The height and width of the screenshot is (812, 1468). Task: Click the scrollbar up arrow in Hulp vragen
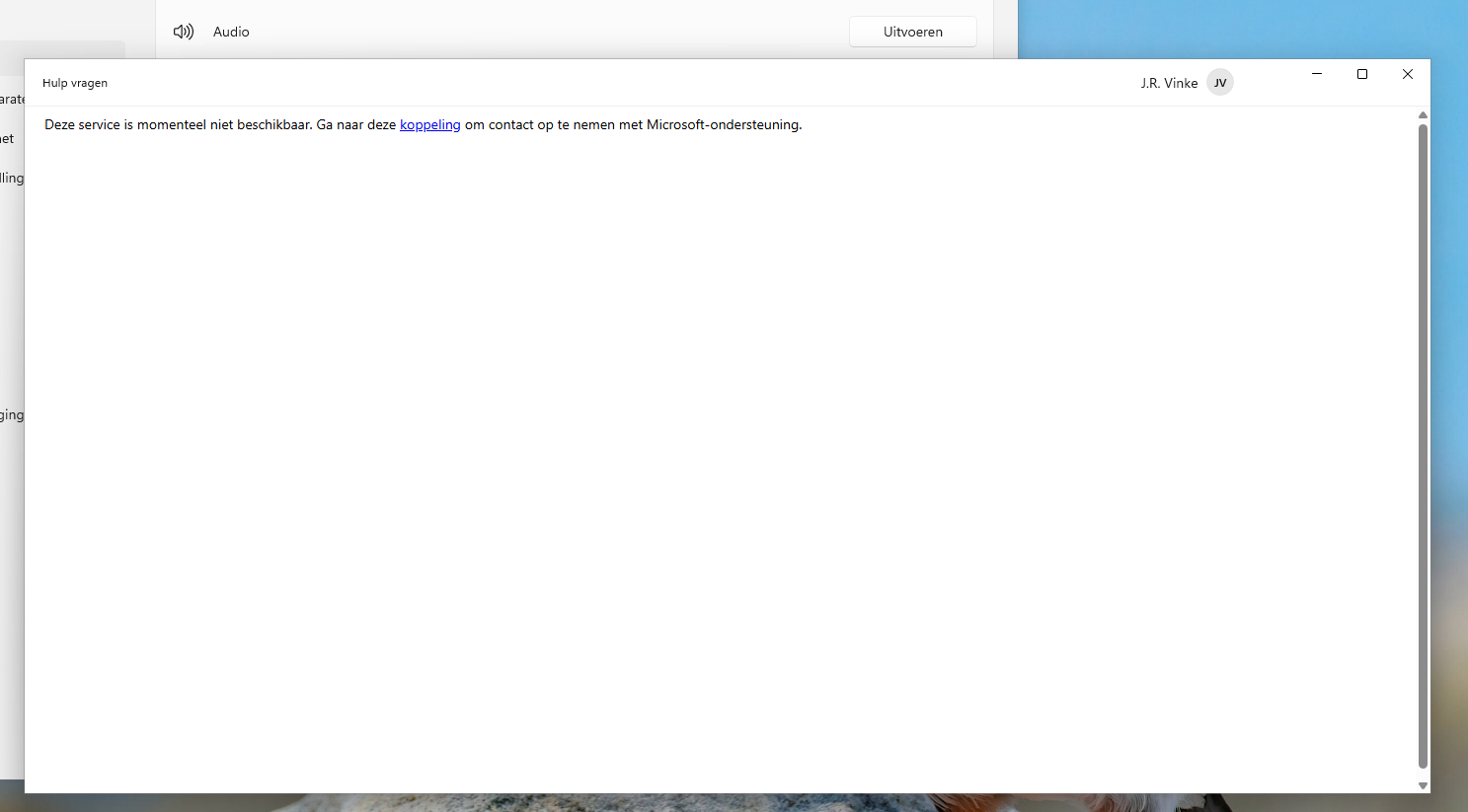(x=1423, y=115)
